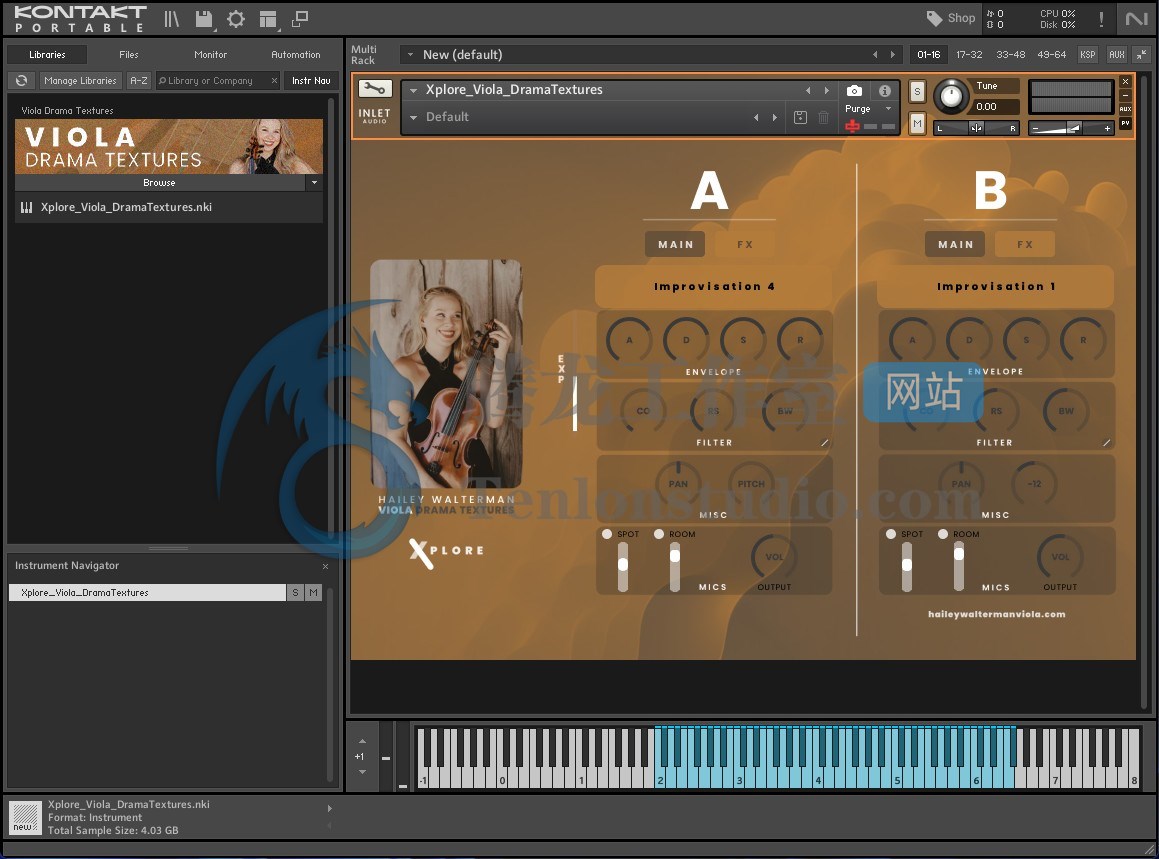This screenshot has width=1159, height=859.
Task: Click the refresh libraries icon
Action: tap(21, 81)
